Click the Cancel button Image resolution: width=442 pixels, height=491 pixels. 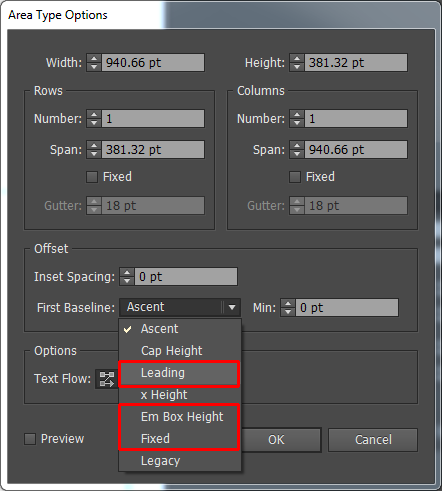tap(373, 440)
